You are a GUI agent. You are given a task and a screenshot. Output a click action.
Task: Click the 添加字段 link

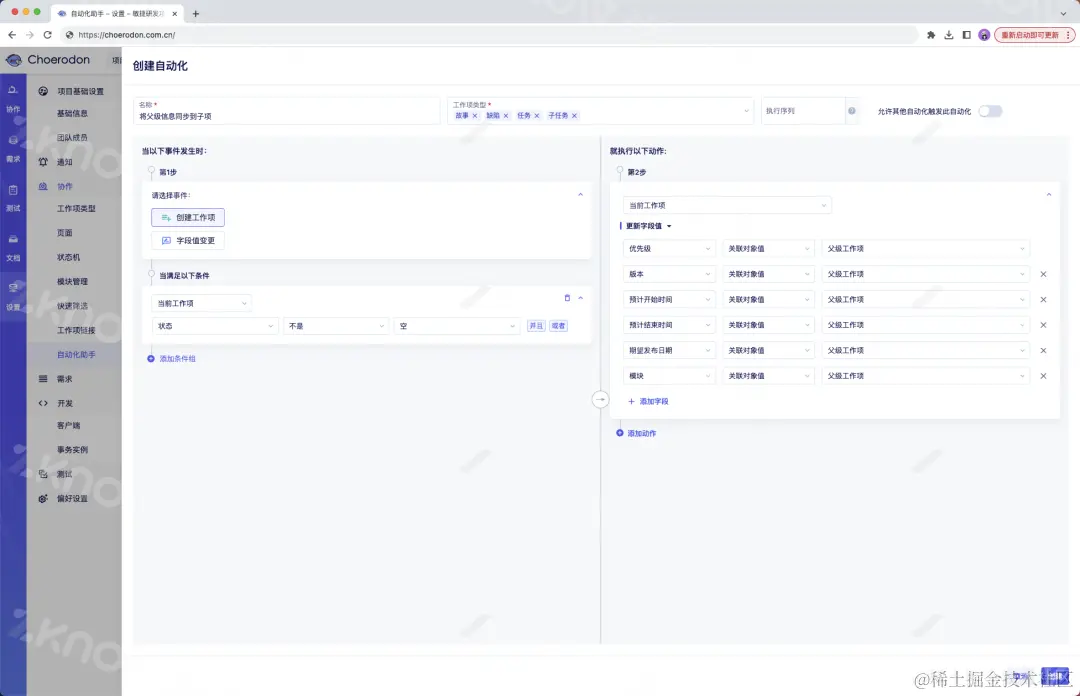point(648,402)
